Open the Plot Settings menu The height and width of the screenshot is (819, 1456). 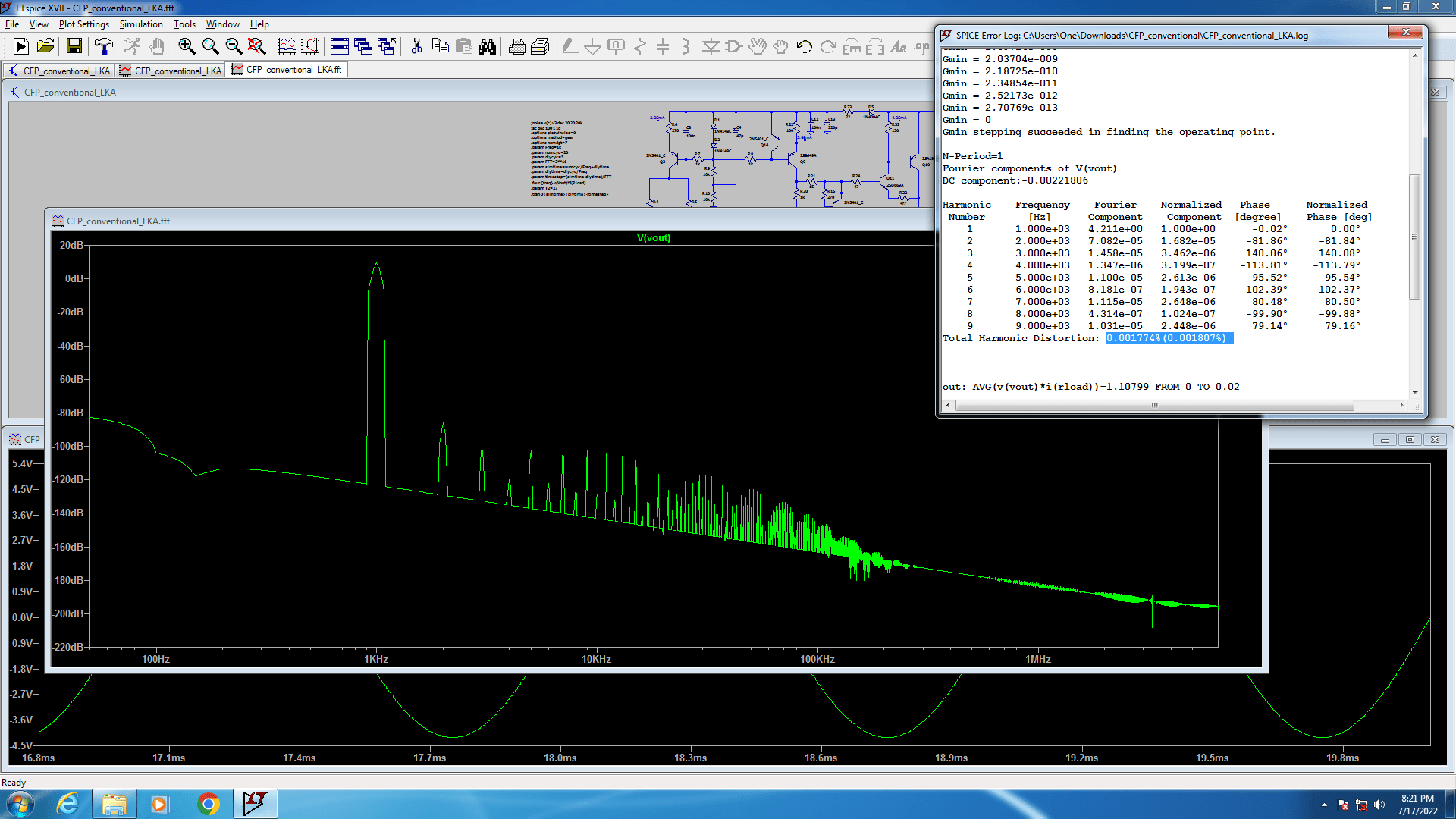pos(84,24)
